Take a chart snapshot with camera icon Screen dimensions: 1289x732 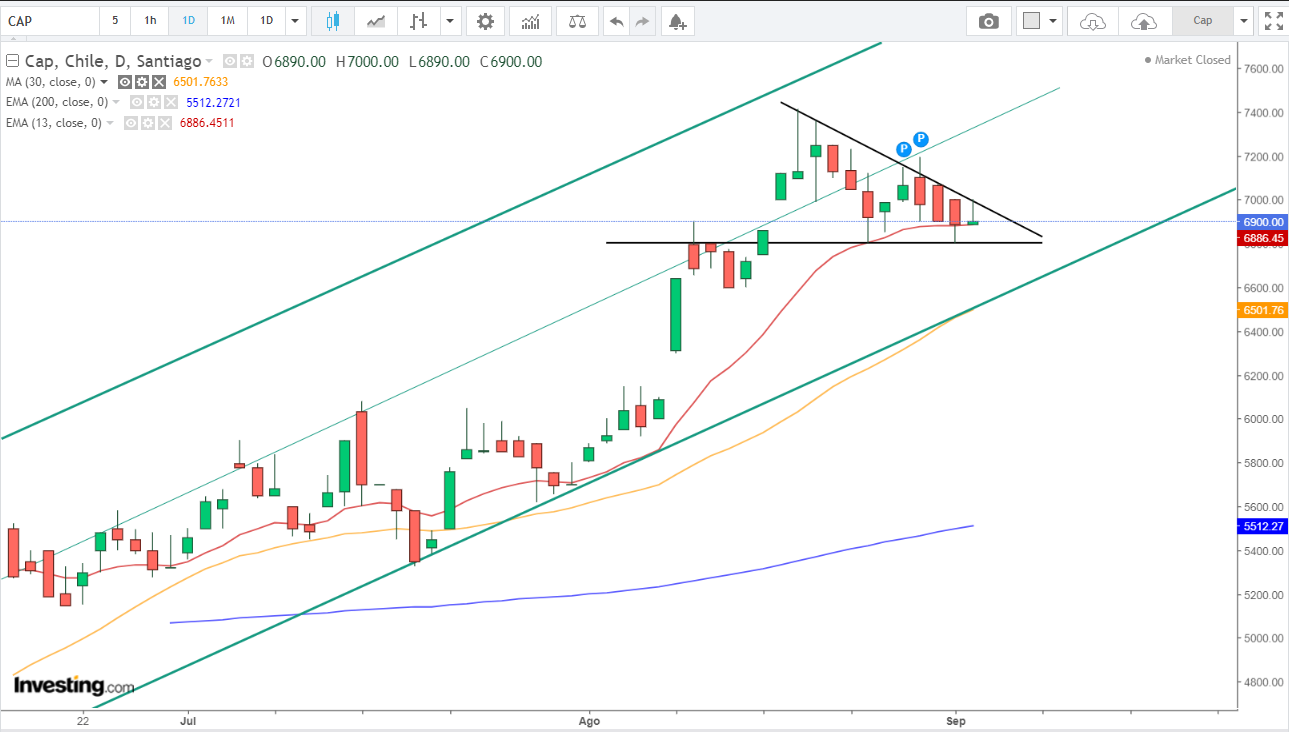coord(989,20)
